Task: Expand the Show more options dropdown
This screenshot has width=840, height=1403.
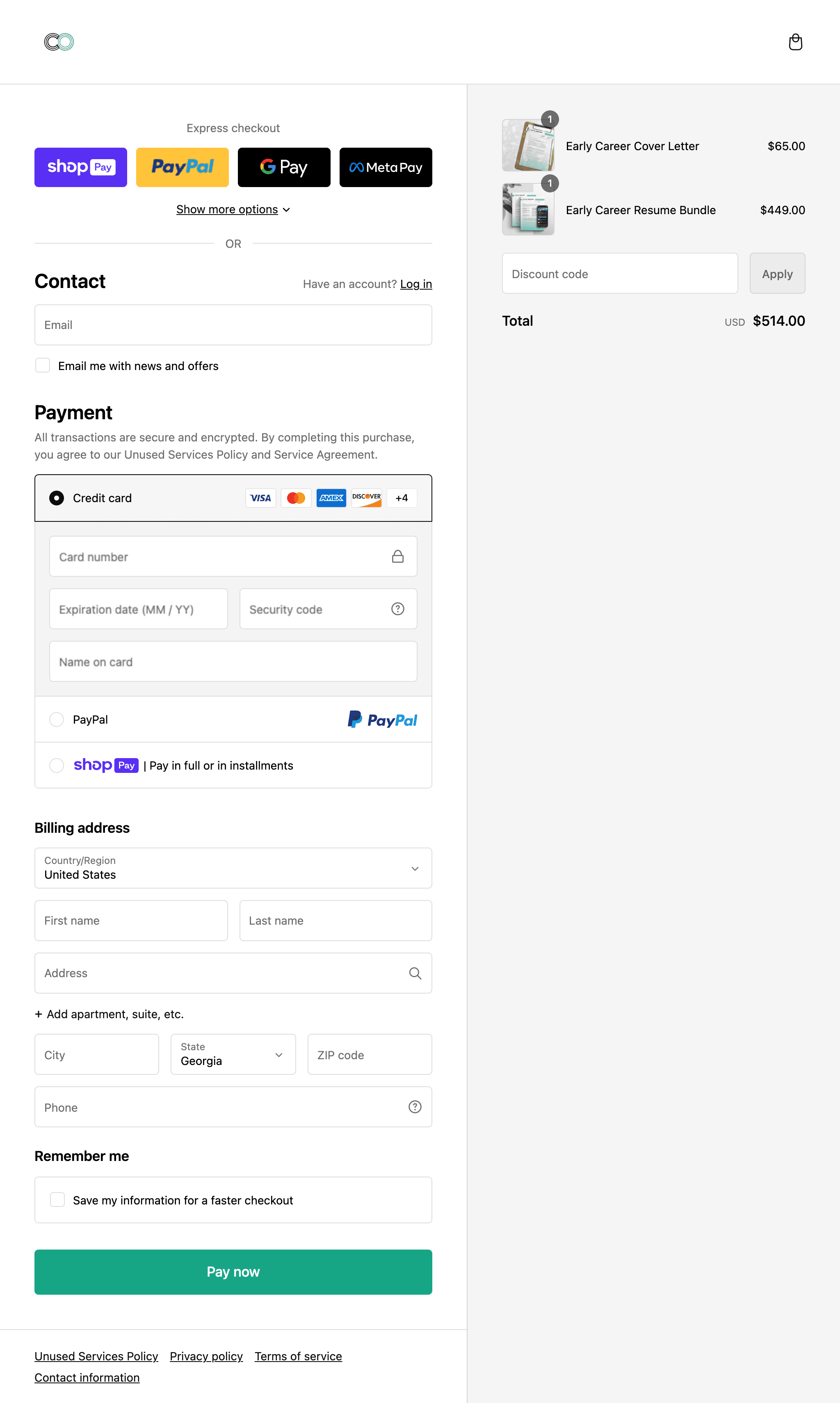Action: pos(233,209)
